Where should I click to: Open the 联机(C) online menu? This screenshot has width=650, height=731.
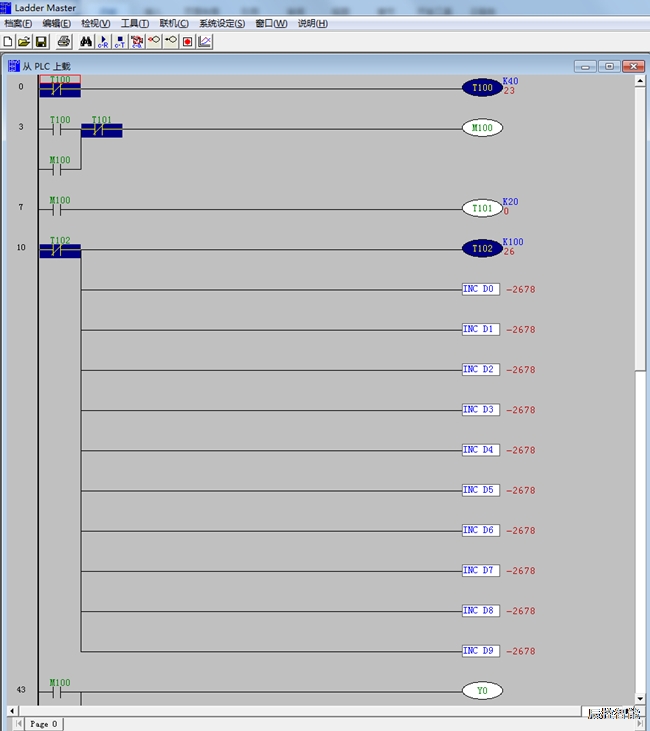174,23
